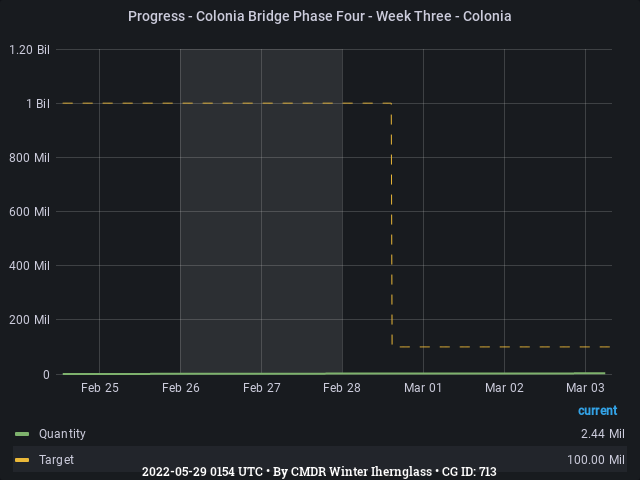
Task: Click the 'Mar 02' x-axis label
Action: pos(504,388)
